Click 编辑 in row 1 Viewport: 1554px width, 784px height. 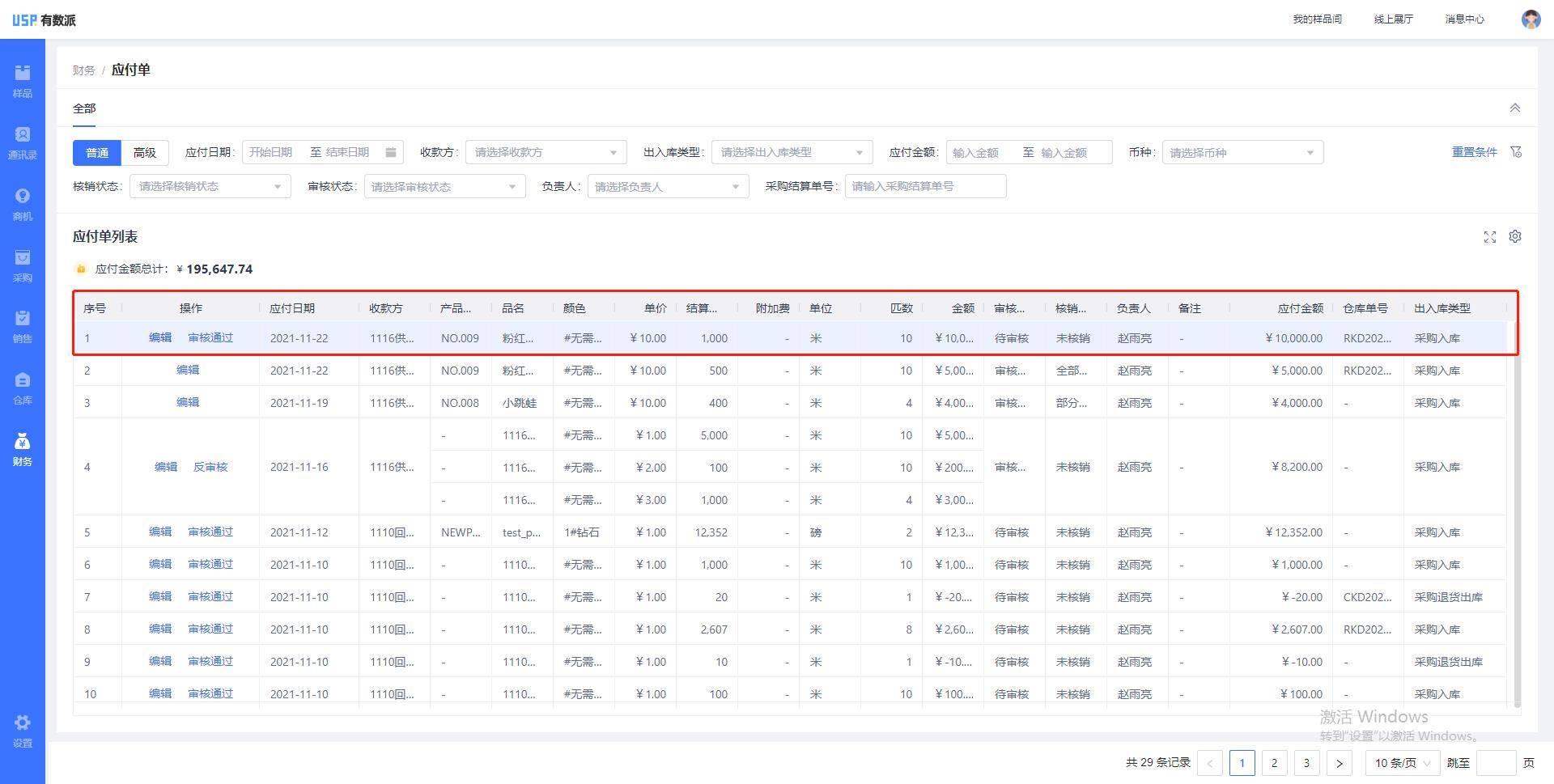160,337
